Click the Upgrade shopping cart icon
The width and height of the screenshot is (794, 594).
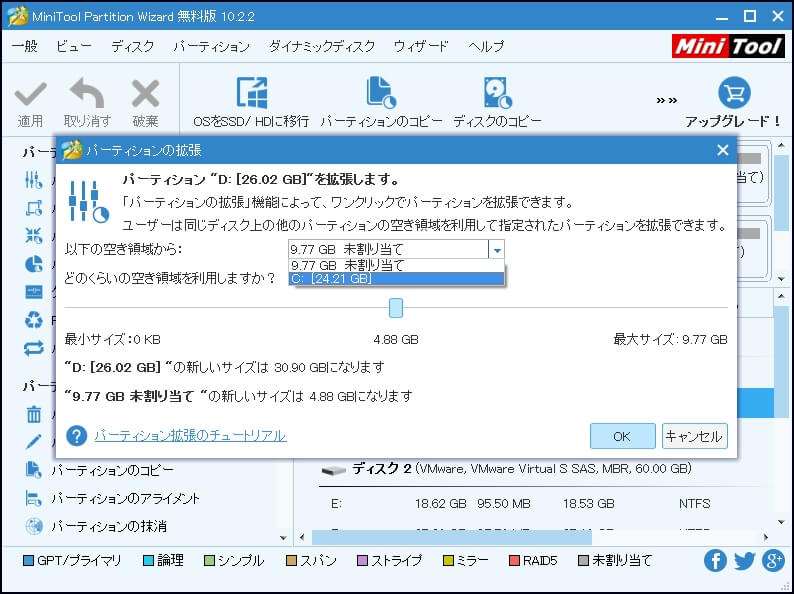click(x=733, y=93)
